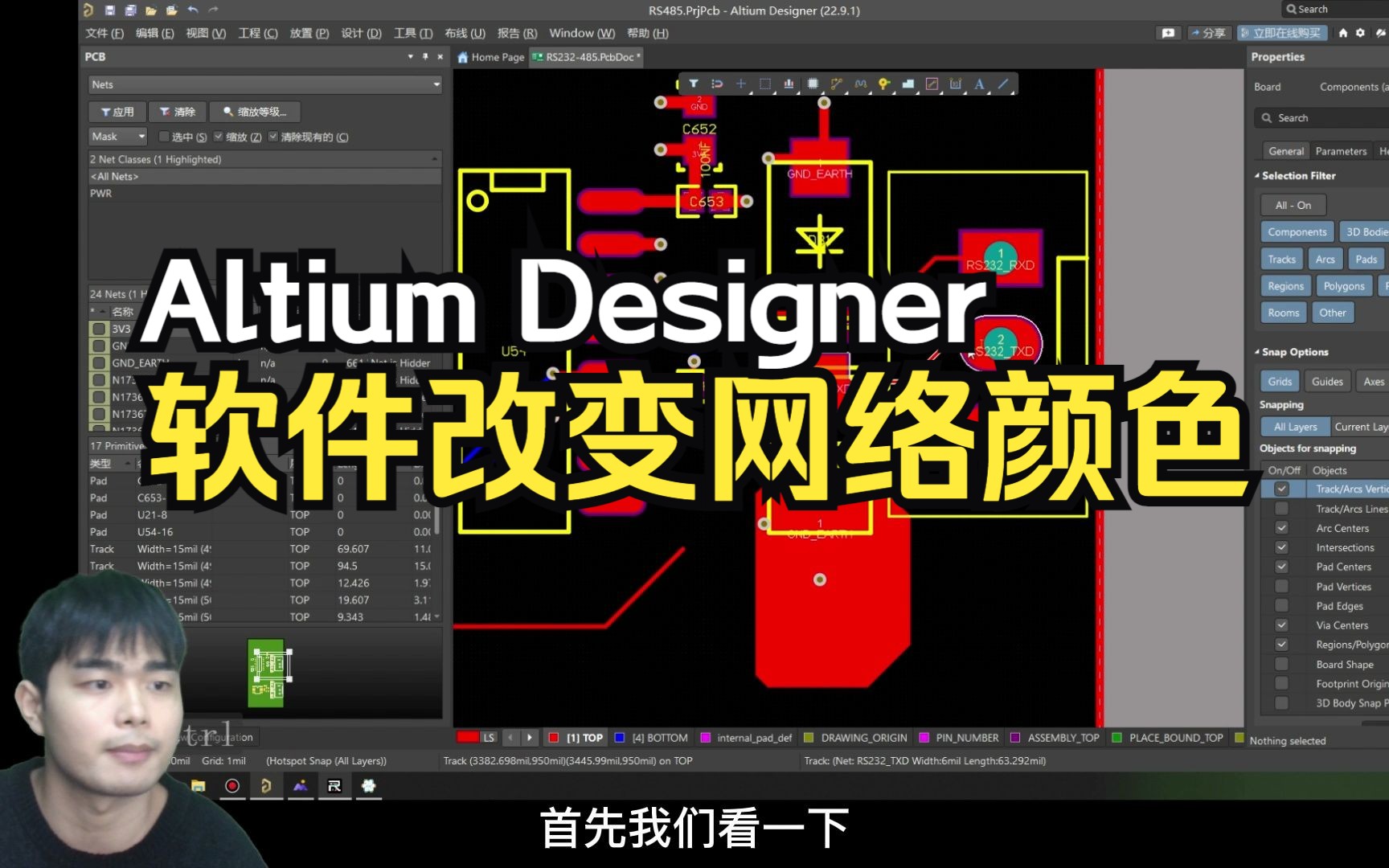The height and width of the screenshot is (868, 1389).
Task: Select the place string text tool
Action: pyautogui.click(x=980, y=84)
